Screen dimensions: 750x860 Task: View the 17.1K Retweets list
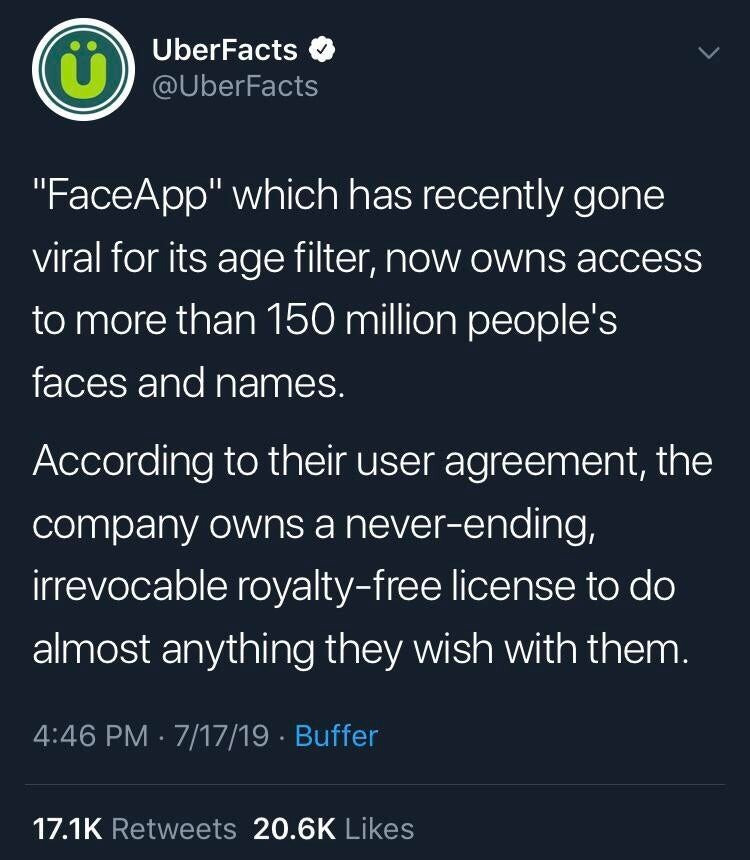[135, 828]
